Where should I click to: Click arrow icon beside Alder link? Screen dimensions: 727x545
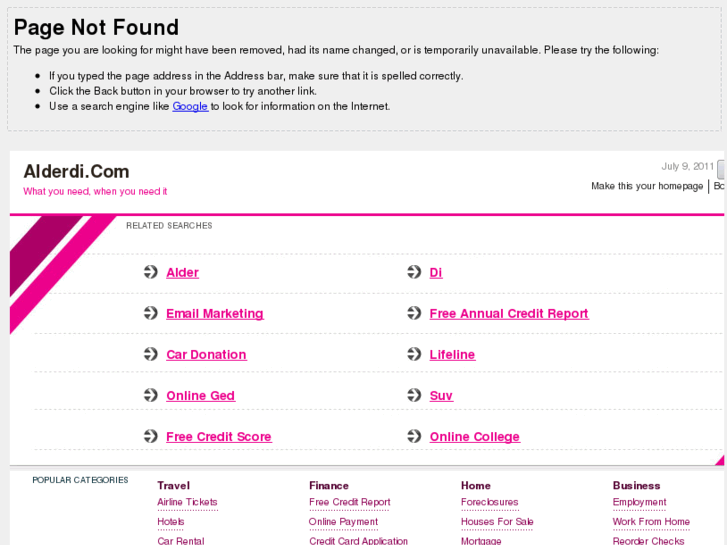click(x=151, y=272)
